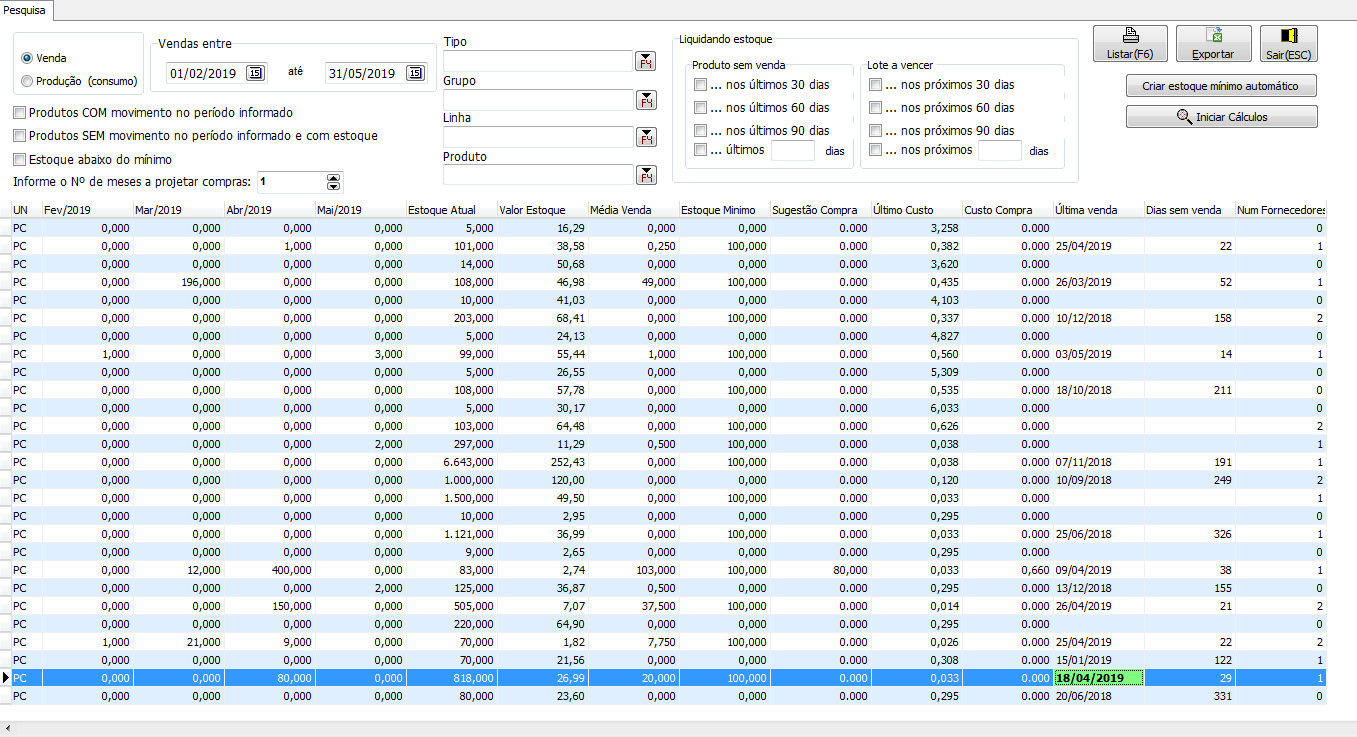This screenshot has height=737, width=1357.
Task: Click the 20/06/2018 Última venda cell
Action: pyautogui.click(x=1098, y=696)
